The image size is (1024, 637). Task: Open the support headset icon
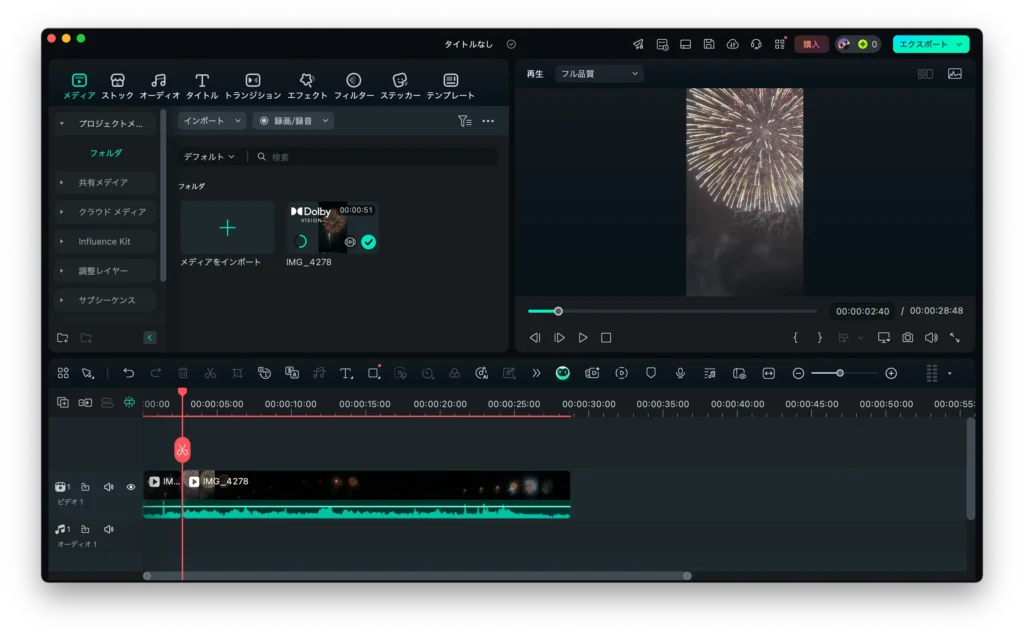click(x=756, y=44)
